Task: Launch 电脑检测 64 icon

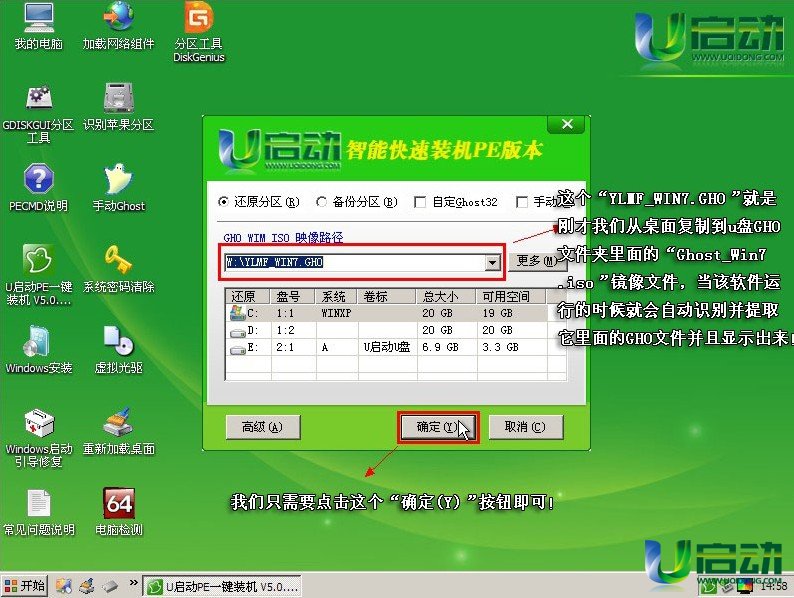Action: click(118, 512)
